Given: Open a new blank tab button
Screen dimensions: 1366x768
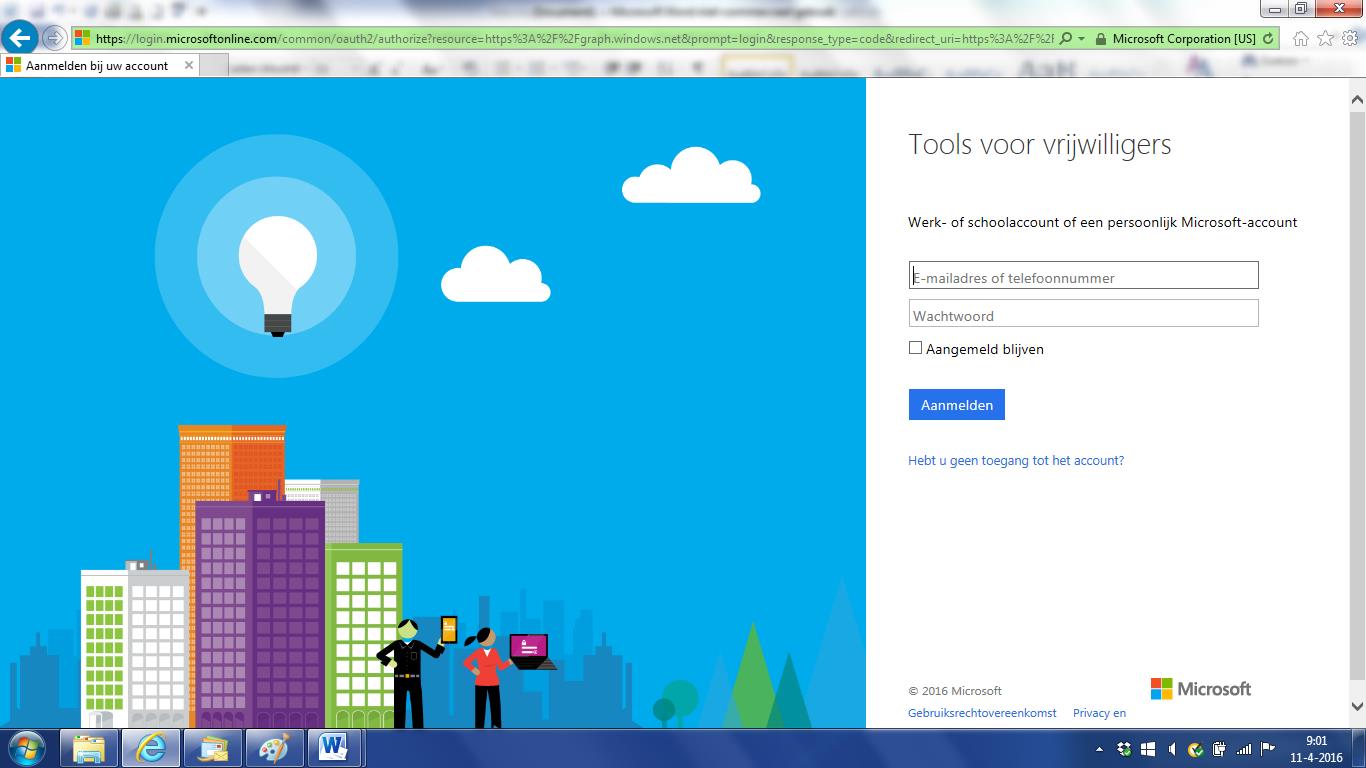Looking at the screenshot, I should pos(214,66).
